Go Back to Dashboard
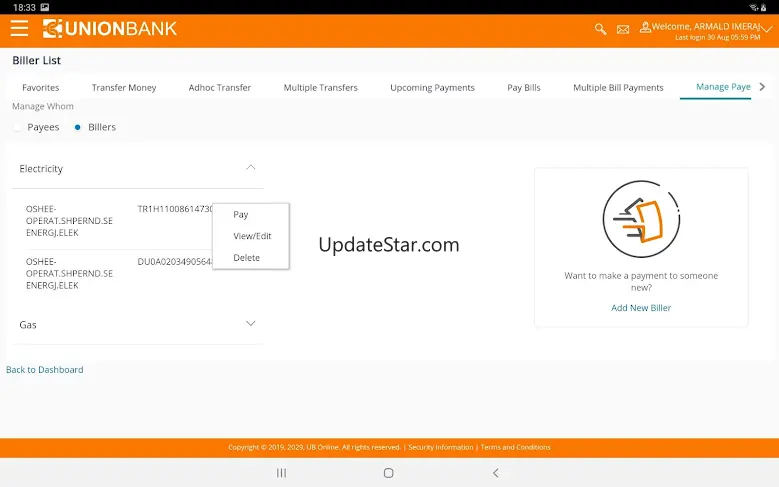 click(45, 370)
